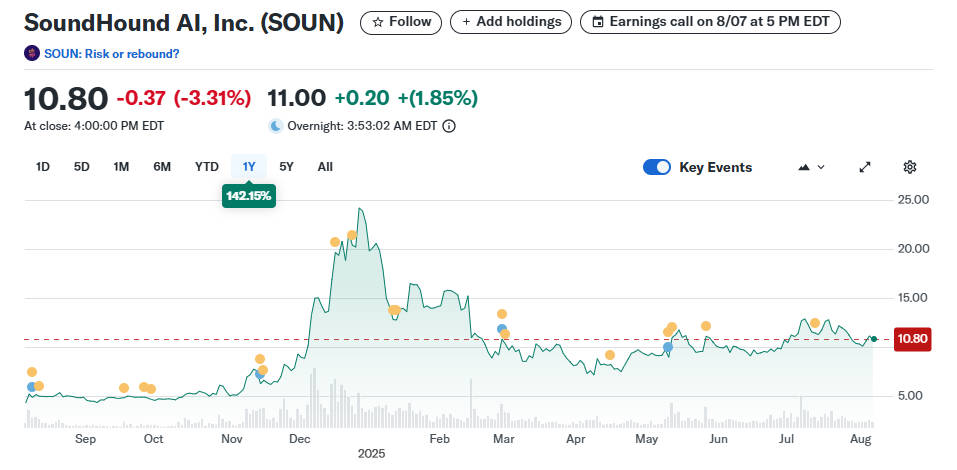Click the info icon next to the Overnight time
Image resolution: width=957 pixels, height=470 pixels.
(x=449, y=126)
